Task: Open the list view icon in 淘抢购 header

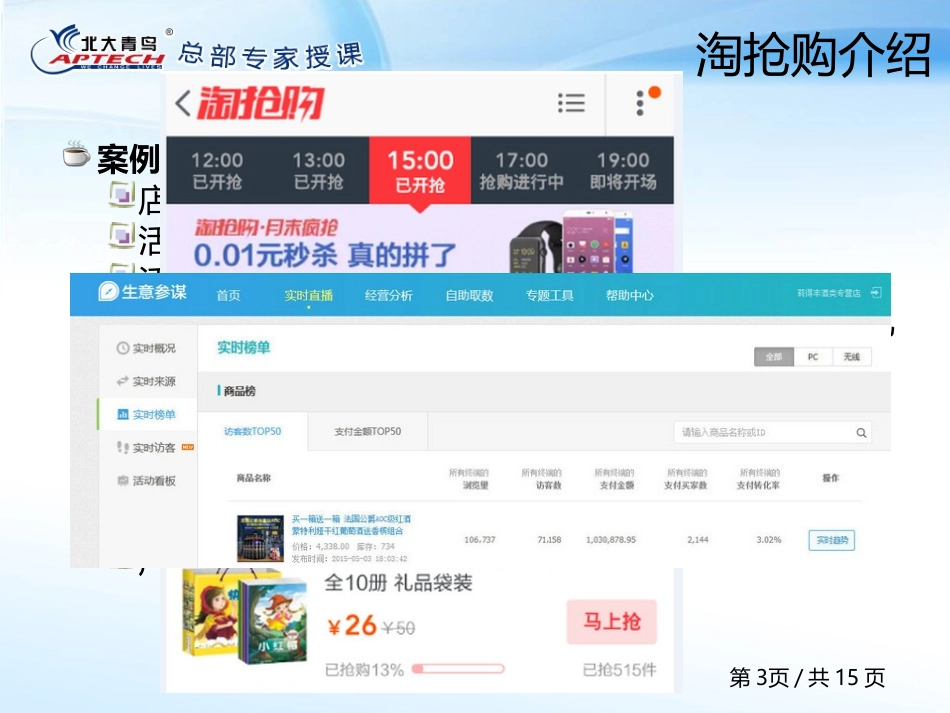Action: 571,103
